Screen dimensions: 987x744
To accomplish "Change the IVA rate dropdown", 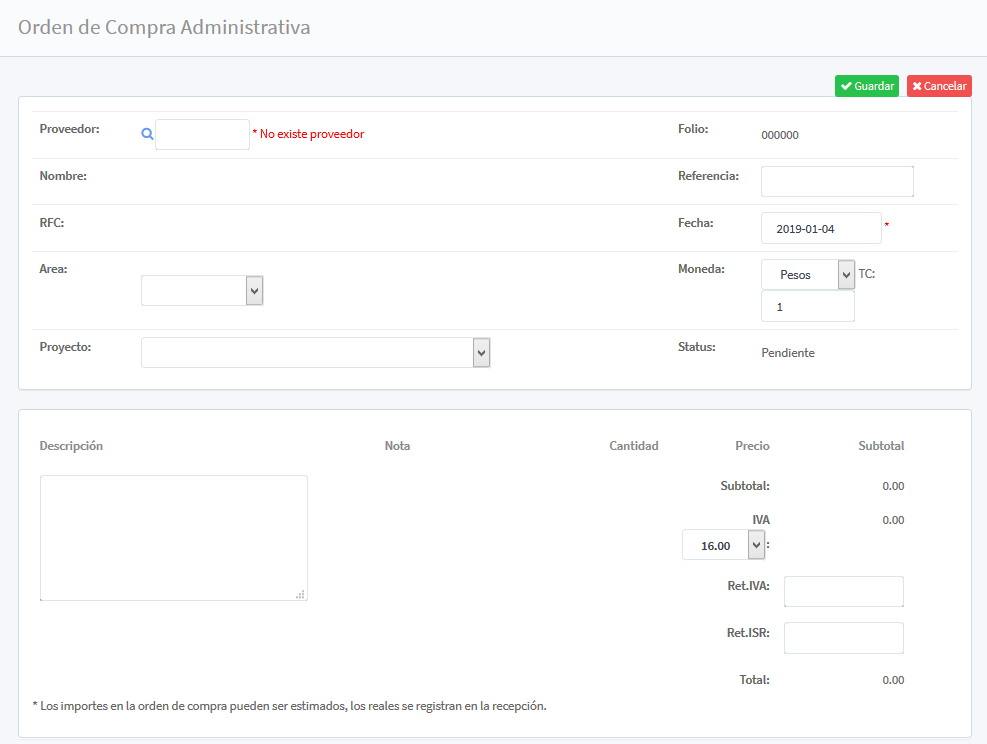I will point(724,545).
